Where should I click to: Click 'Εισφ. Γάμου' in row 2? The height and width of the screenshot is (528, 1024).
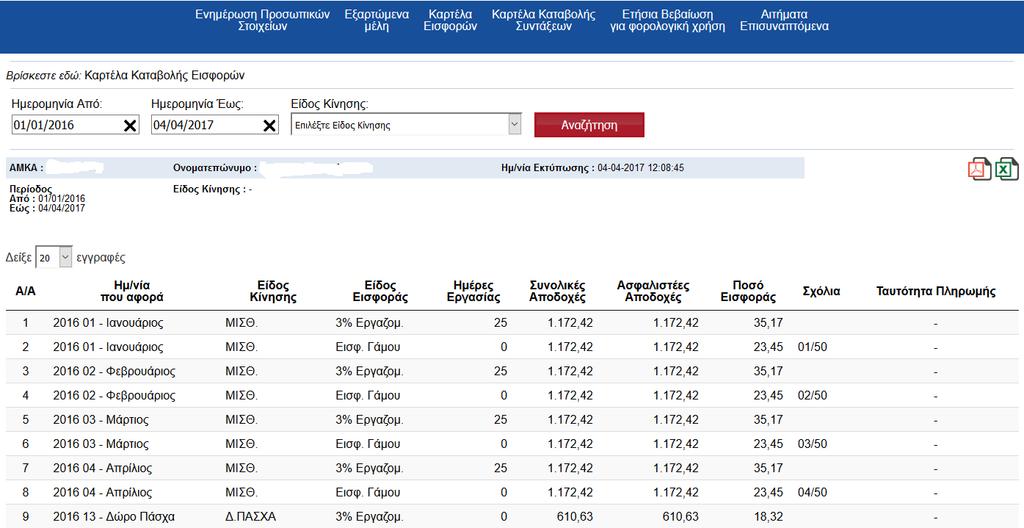(368, 347)
